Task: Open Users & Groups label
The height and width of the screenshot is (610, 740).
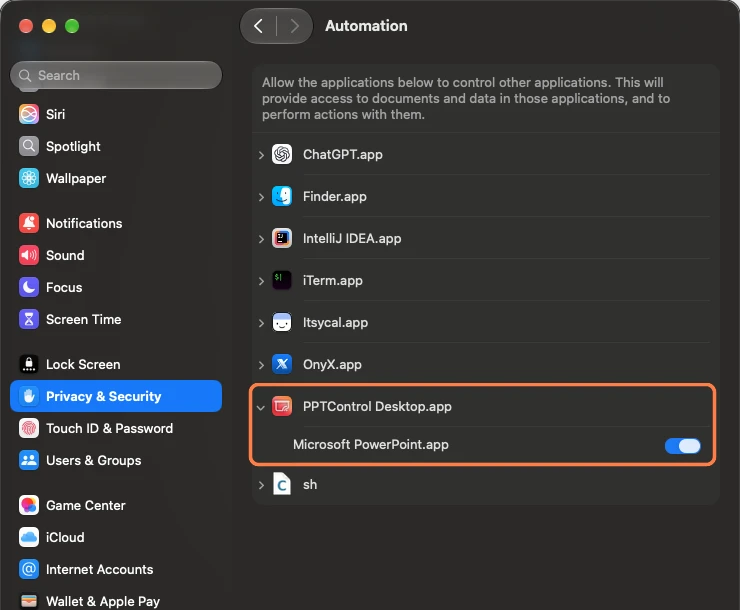Action: tap(93, 460)
